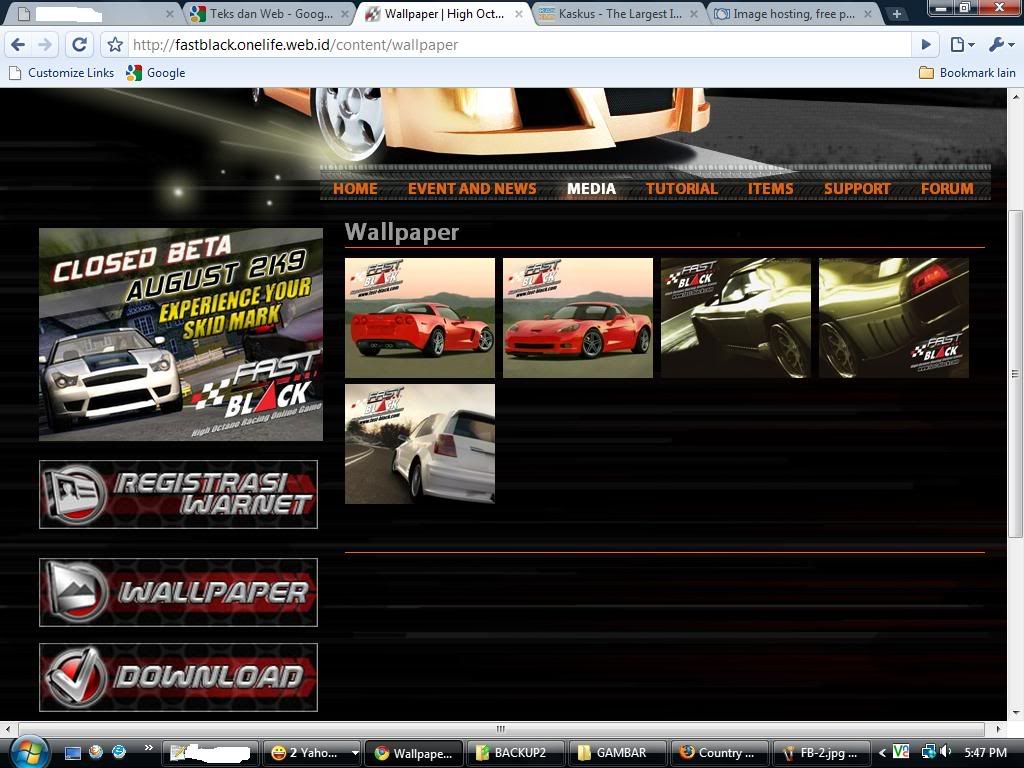
Task: Visit the FORUM link
Action: coord(947,189)
